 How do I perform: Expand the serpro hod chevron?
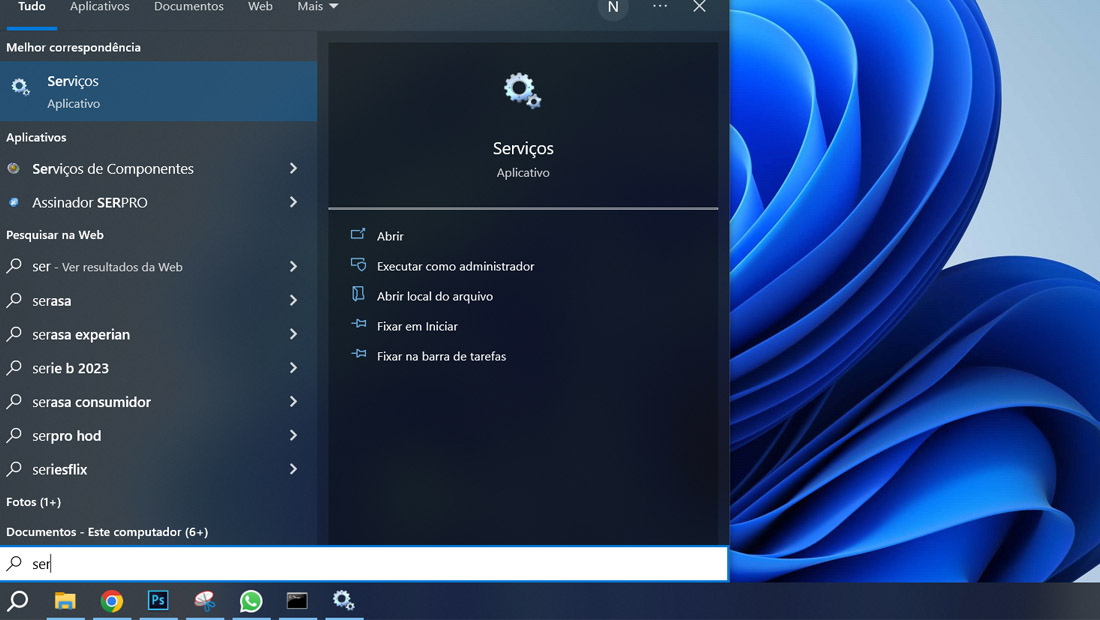[x=293, y=435]
